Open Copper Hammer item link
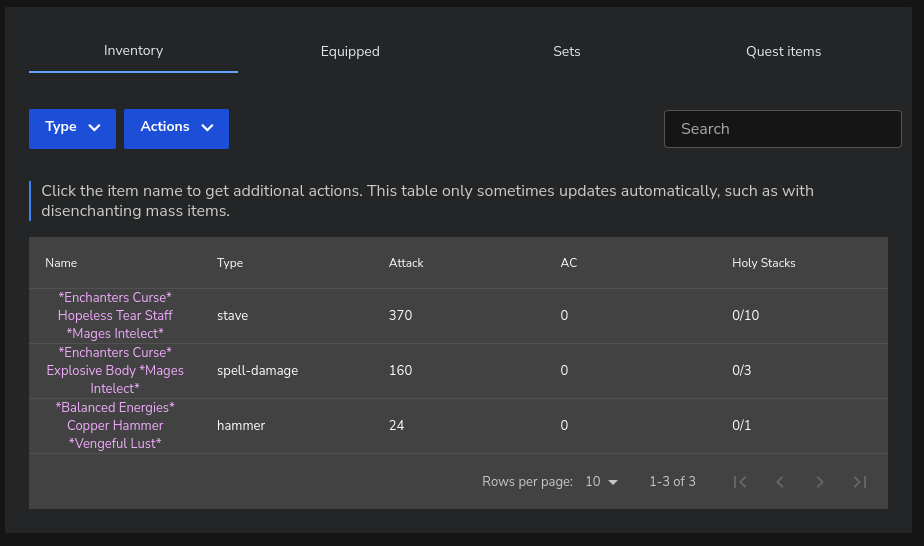The image size is (924, 546). pos(115,425)
